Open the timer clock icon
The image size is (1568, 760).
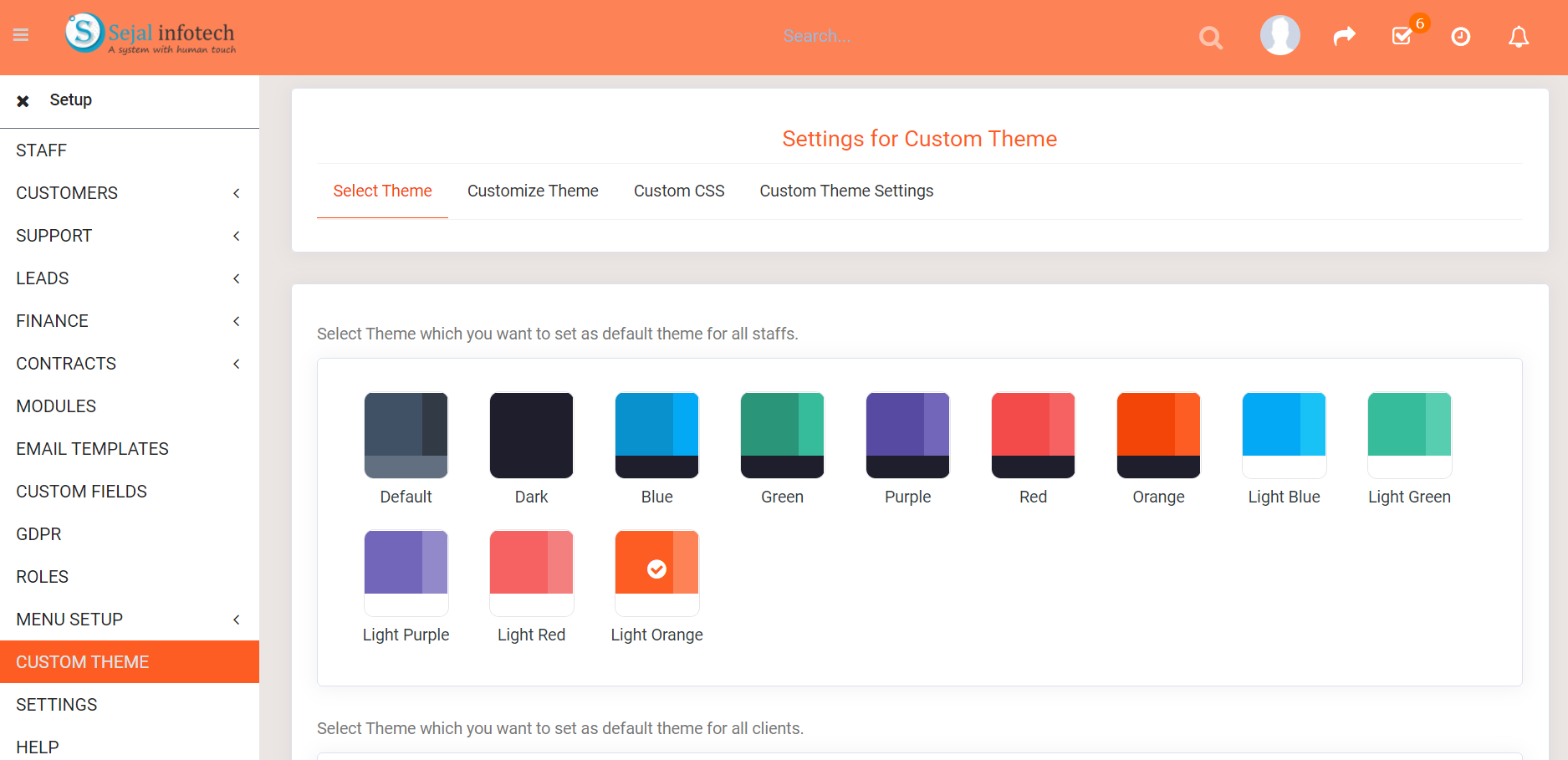1461,36
